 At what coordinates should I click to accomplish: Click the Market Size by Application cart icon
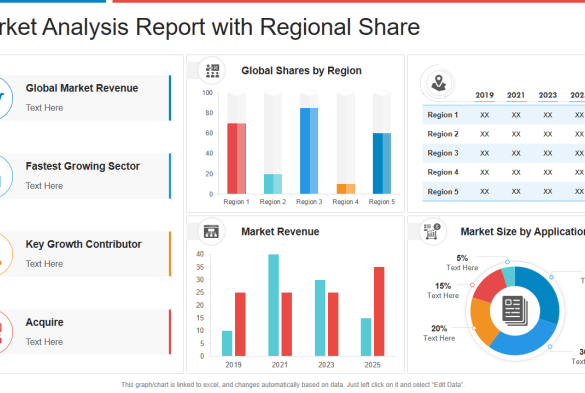pyautogui.click(x=432, y=231)
